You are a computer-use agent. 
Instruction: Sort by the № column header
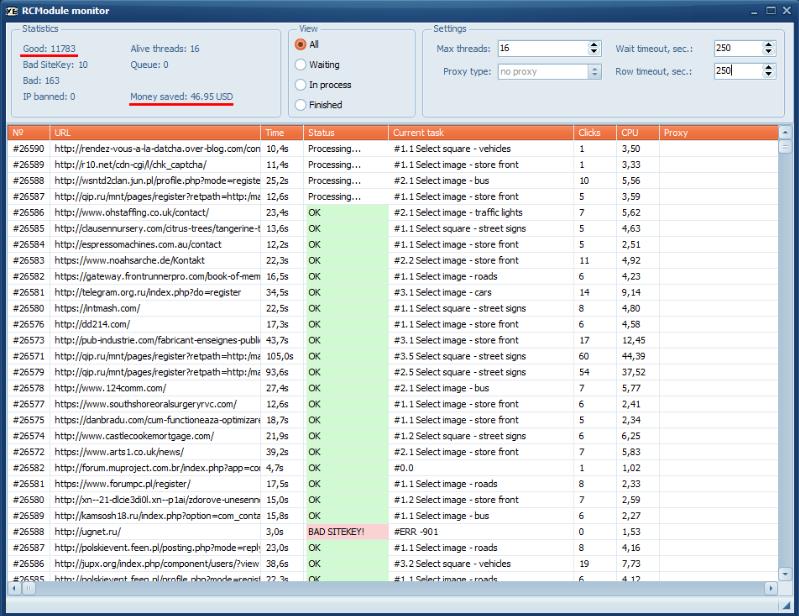pyautogui.click(x=29, y=132)
